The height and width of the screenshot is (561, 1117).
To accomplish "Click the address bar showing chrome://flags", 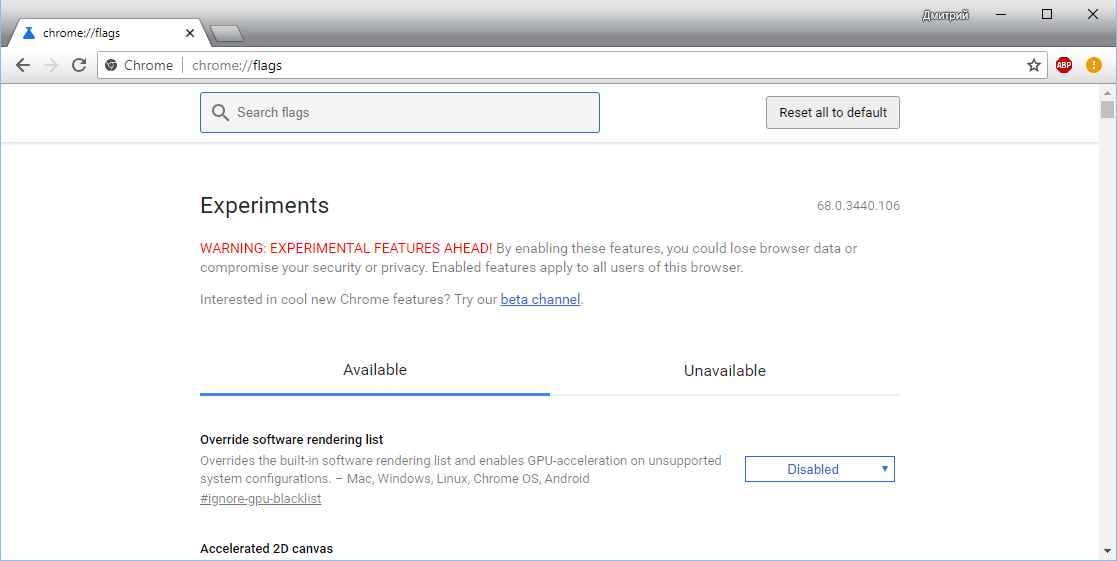I will coord(600,65).
